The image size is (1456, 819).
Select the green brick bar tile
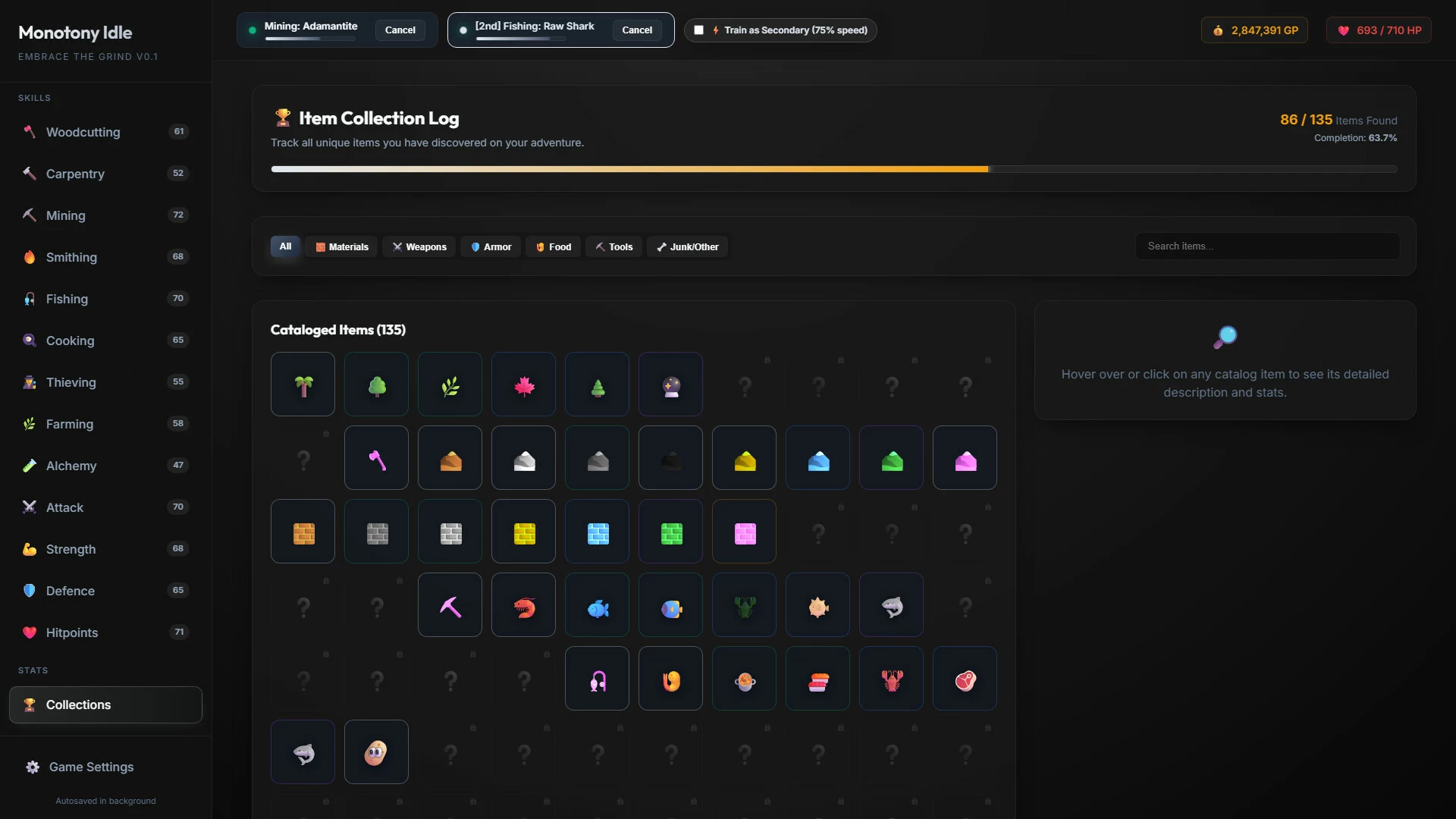click(670, 531)
